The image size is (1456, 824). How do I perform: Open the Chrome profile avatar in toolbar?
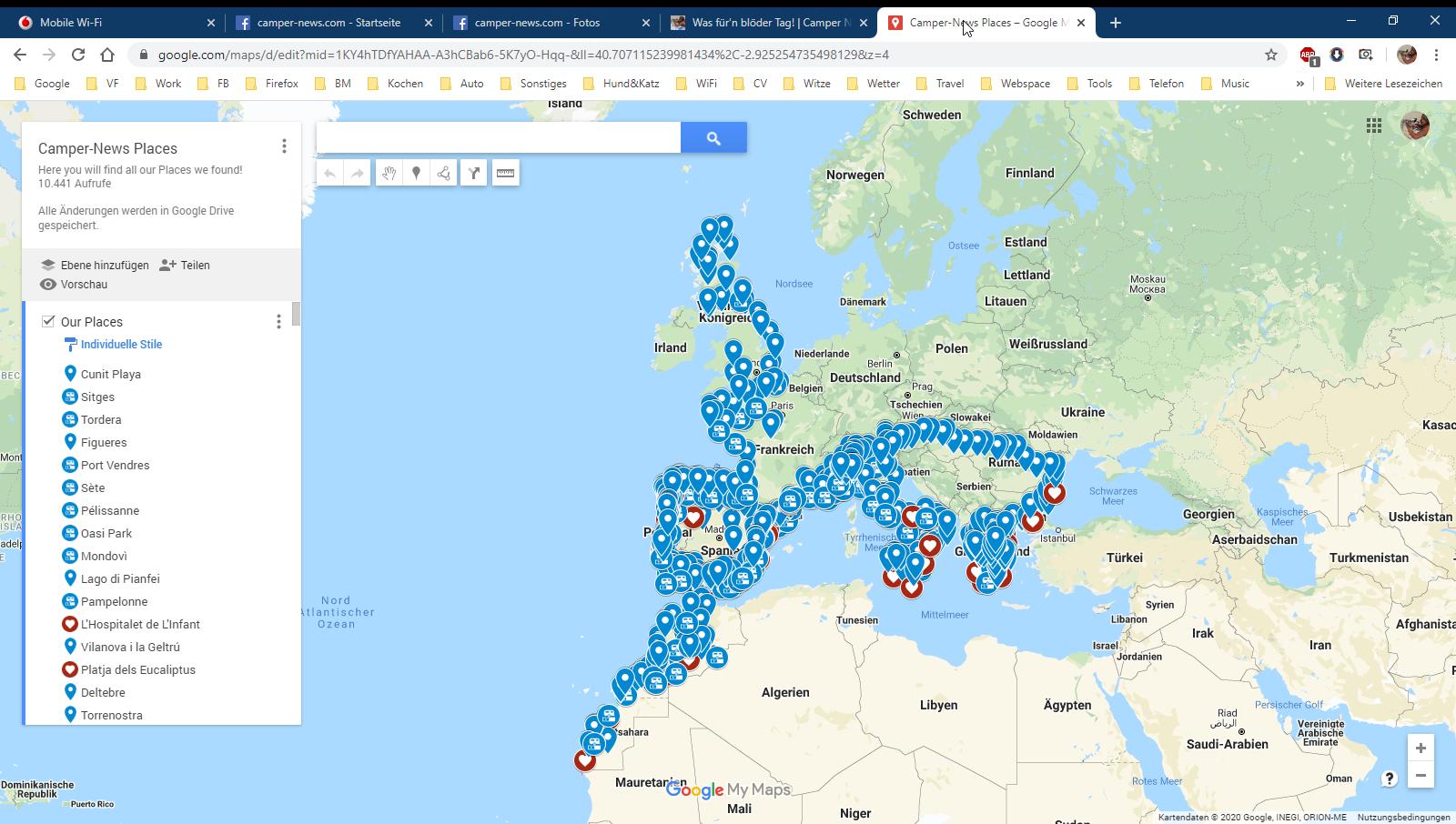(1407, 55)
